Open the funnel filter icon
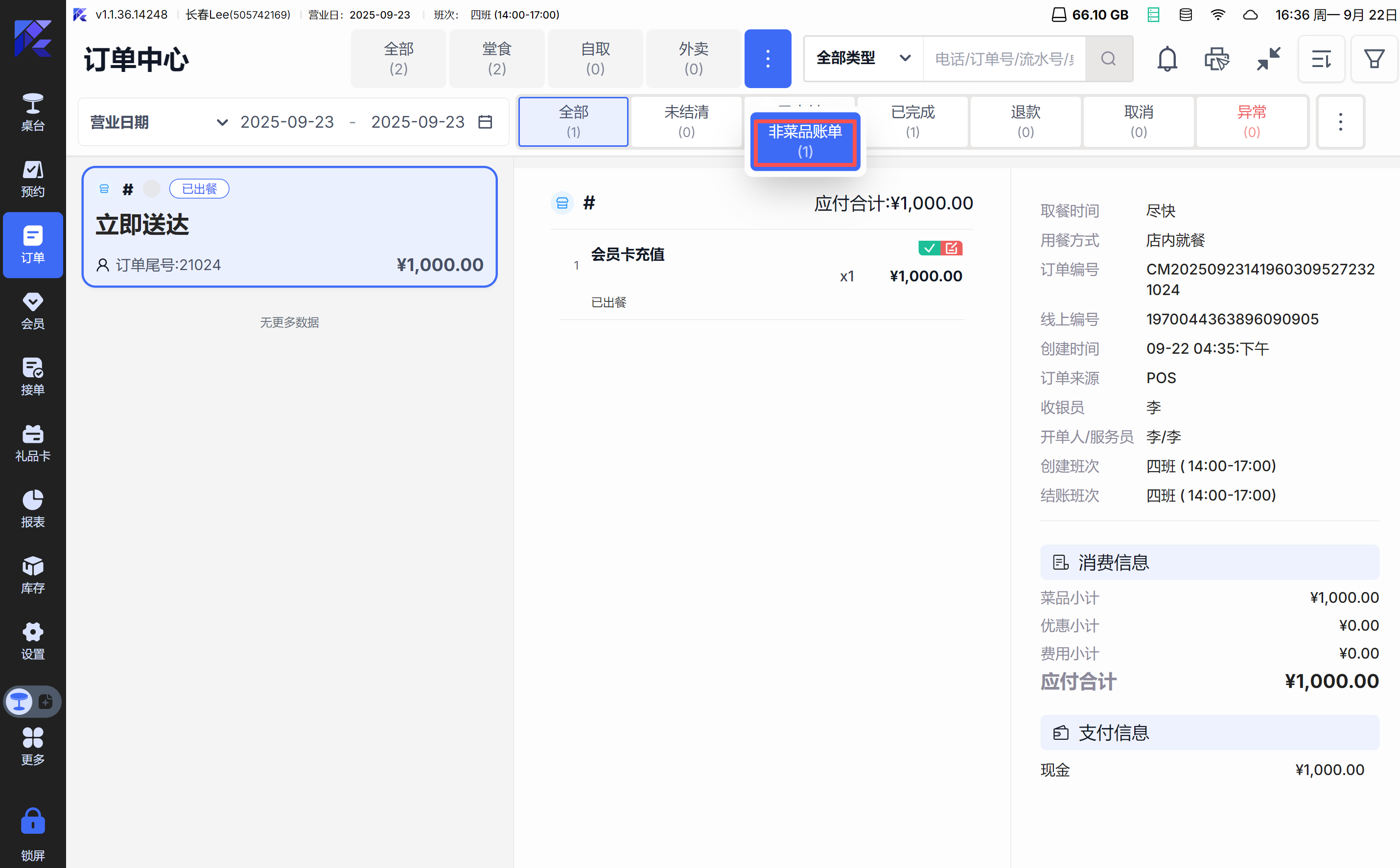Viewport: 1400px width, 868px height. click(1374, 59)
